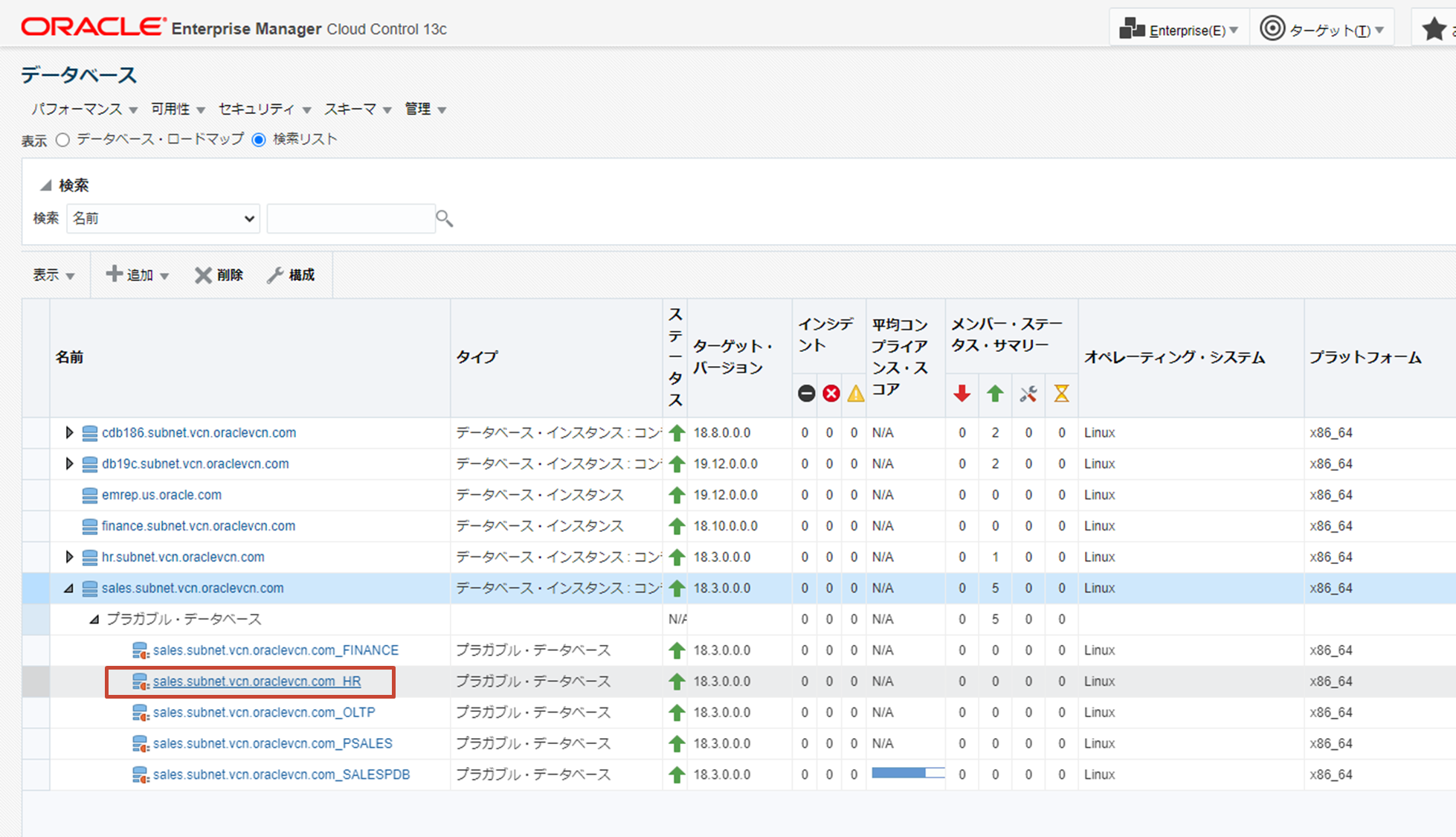Viewport: 1456px width, 837px height.
Task: Run search with the magnifier icon
Action: click(x=444, y=218)
